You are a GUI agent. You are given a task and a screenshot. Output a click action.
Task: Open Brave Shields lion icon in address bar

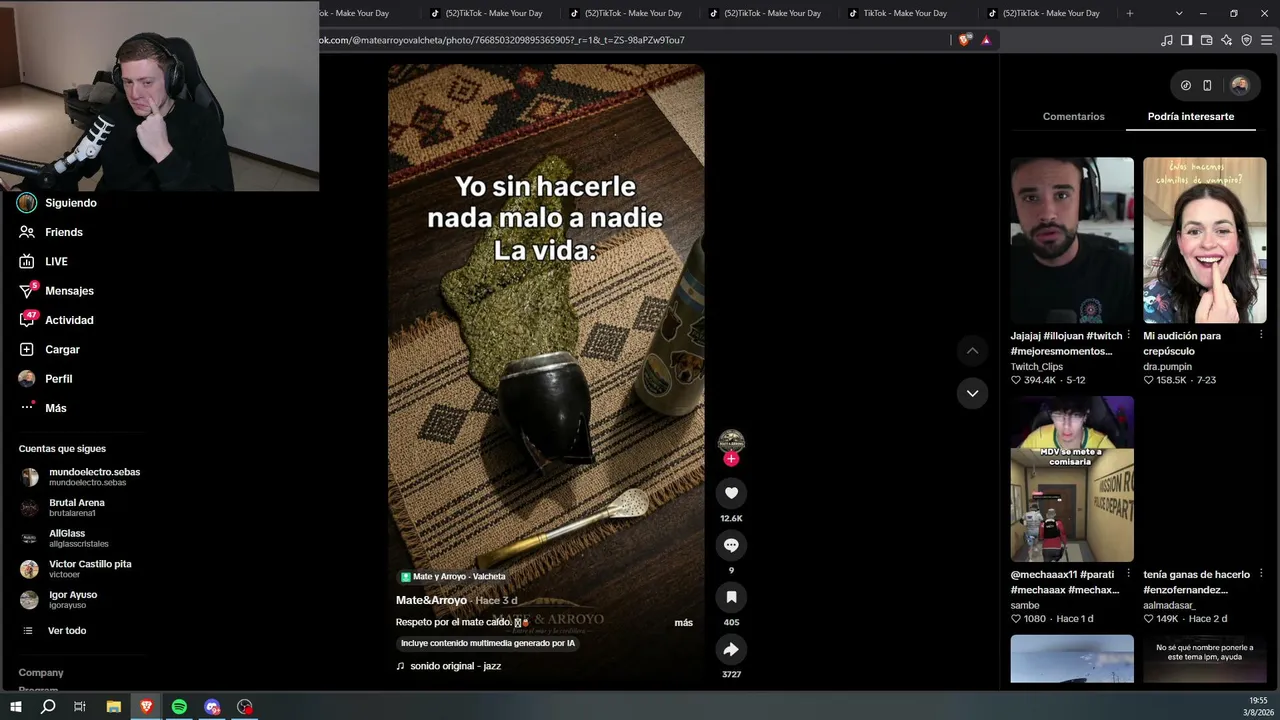964,40
